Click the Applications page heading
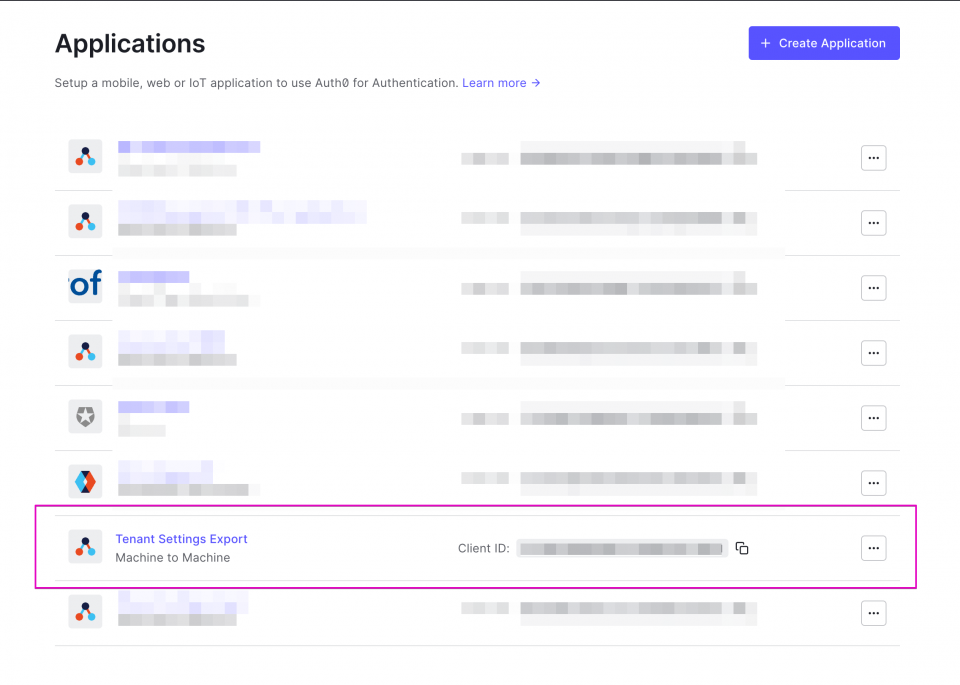The width and height of the screenshot is (960, 685). pyautogui.click(x=129, y=43)
